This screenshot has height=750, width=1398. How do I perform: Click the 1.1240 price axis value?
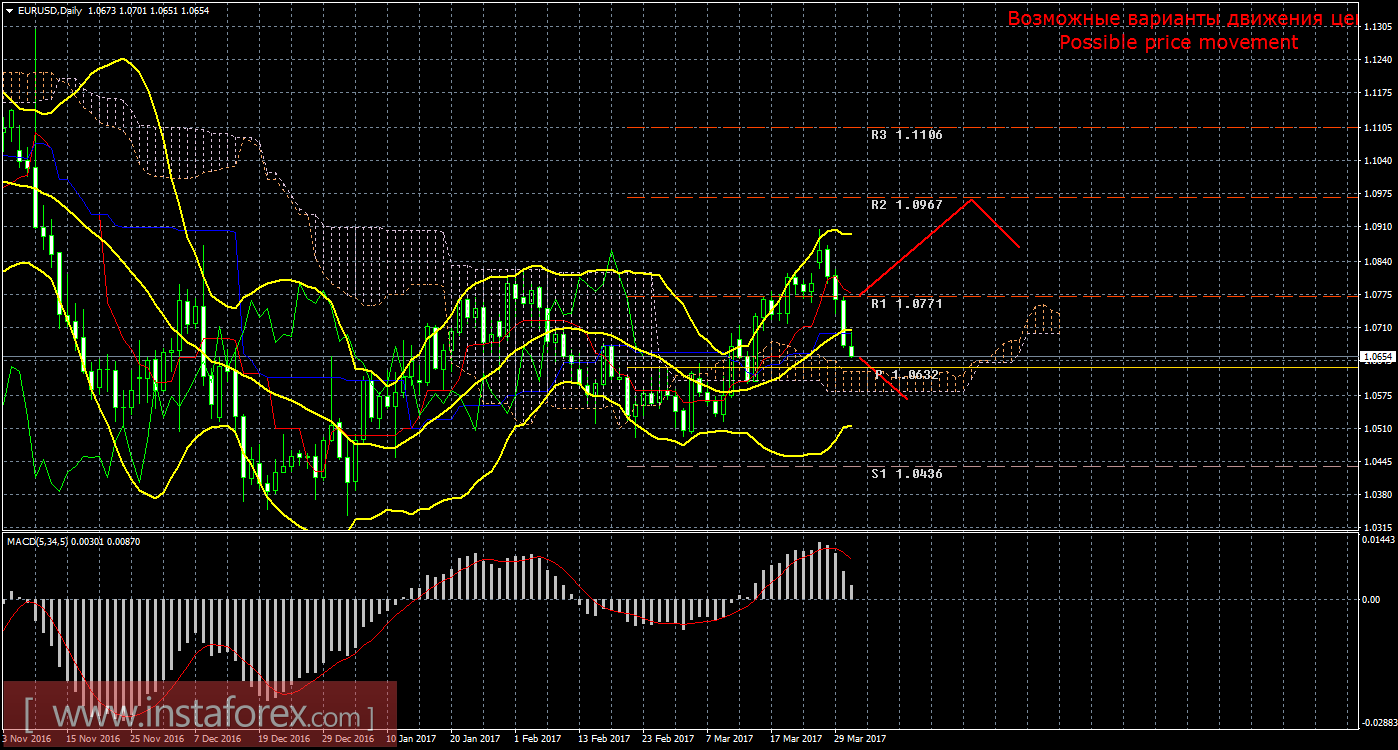click(x=1379, y=60)
